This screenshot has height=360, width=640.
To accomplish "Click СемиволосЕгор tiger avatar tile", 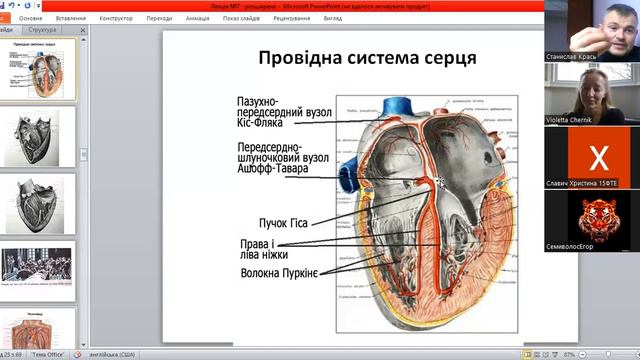I will [592, 220].
